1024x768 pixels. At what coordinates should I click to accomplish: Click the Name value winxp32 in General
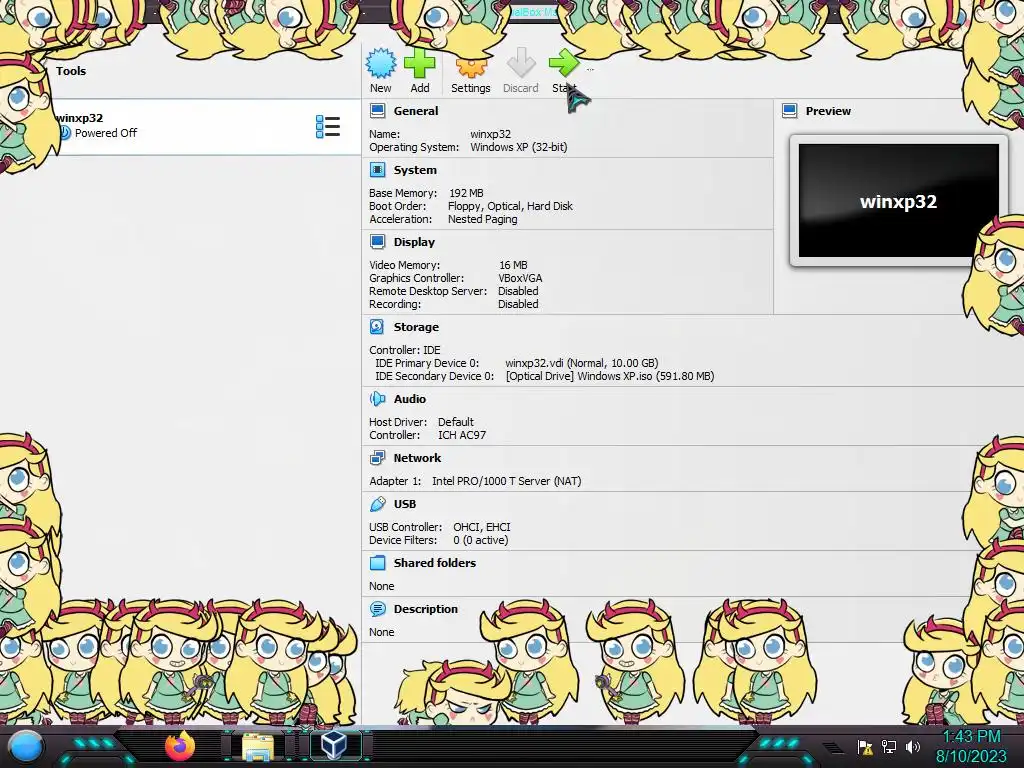[490, 134]
